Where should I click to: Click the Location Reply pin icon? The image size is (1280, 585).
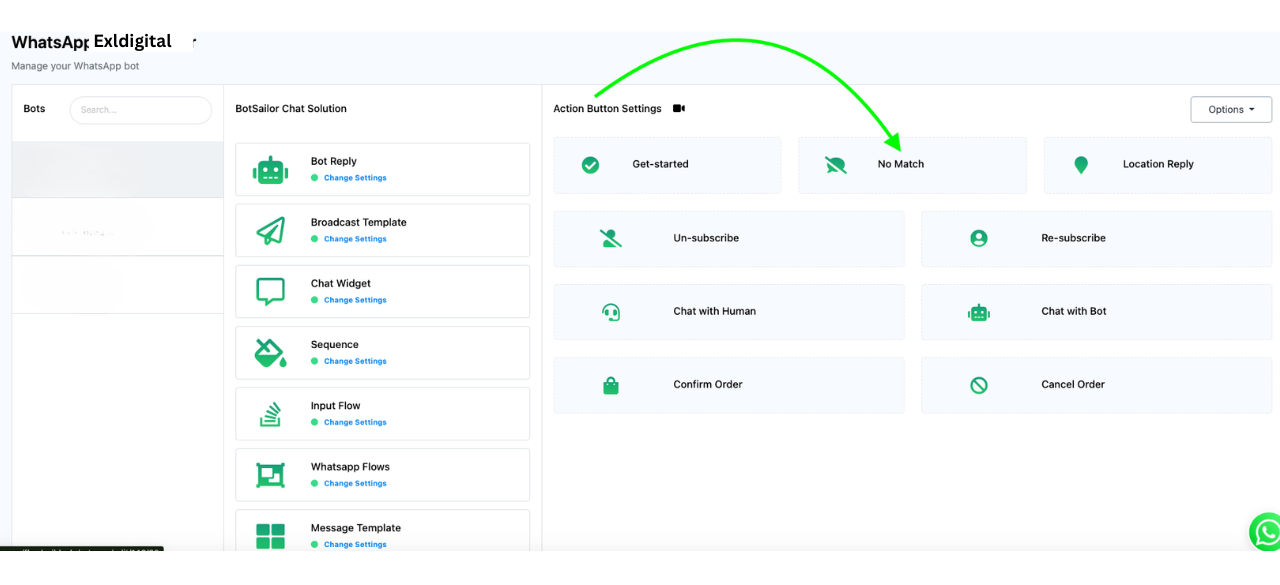click(x=1081, y=165)
